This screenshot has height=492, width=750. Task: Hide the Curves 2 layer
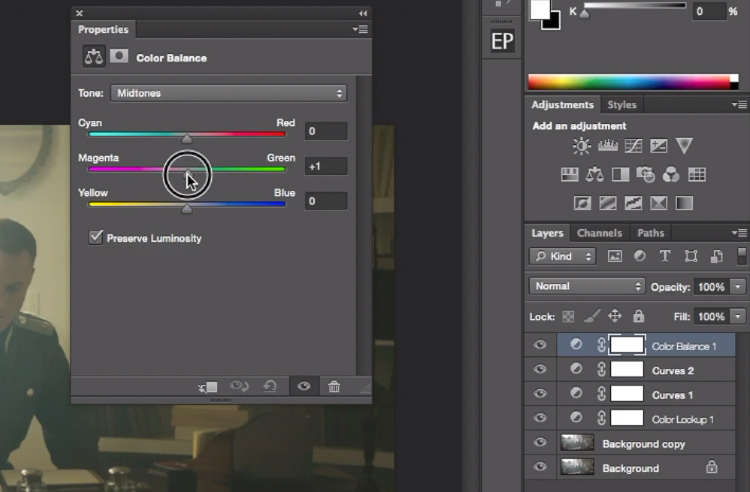[540, 369]
